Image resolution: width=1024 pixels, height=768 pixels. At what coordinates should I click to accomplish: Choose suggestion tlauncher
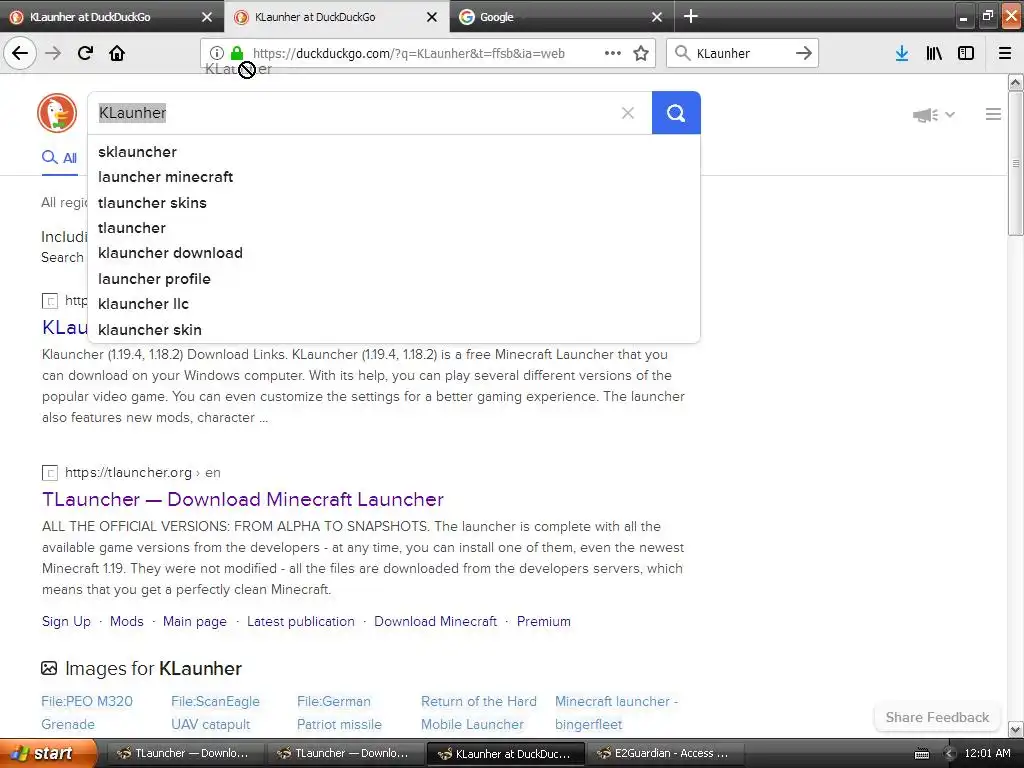tap(394, 228)
